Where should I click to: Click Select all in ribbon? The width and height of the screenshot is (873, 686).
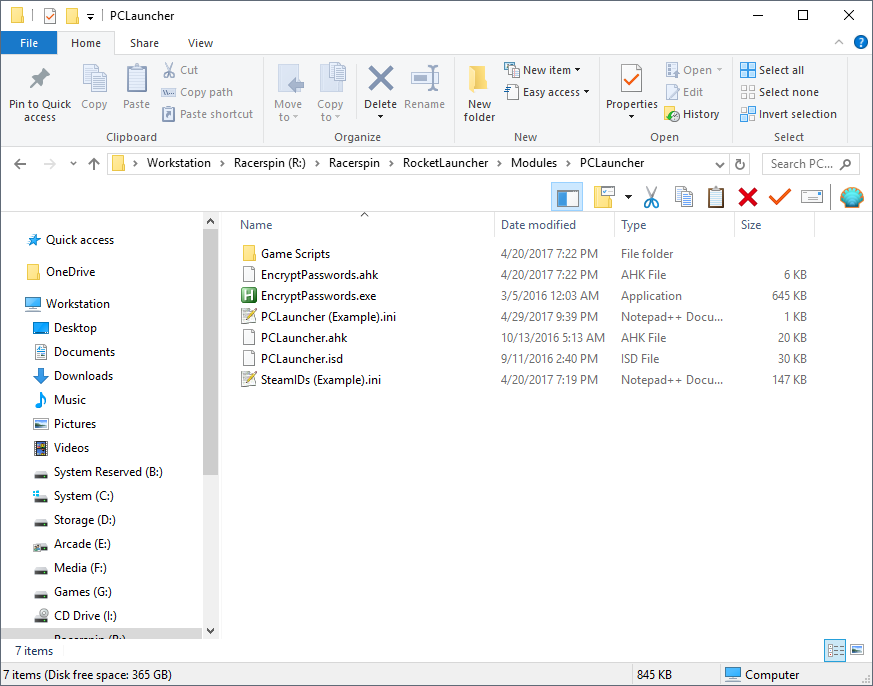coord(772,70)
